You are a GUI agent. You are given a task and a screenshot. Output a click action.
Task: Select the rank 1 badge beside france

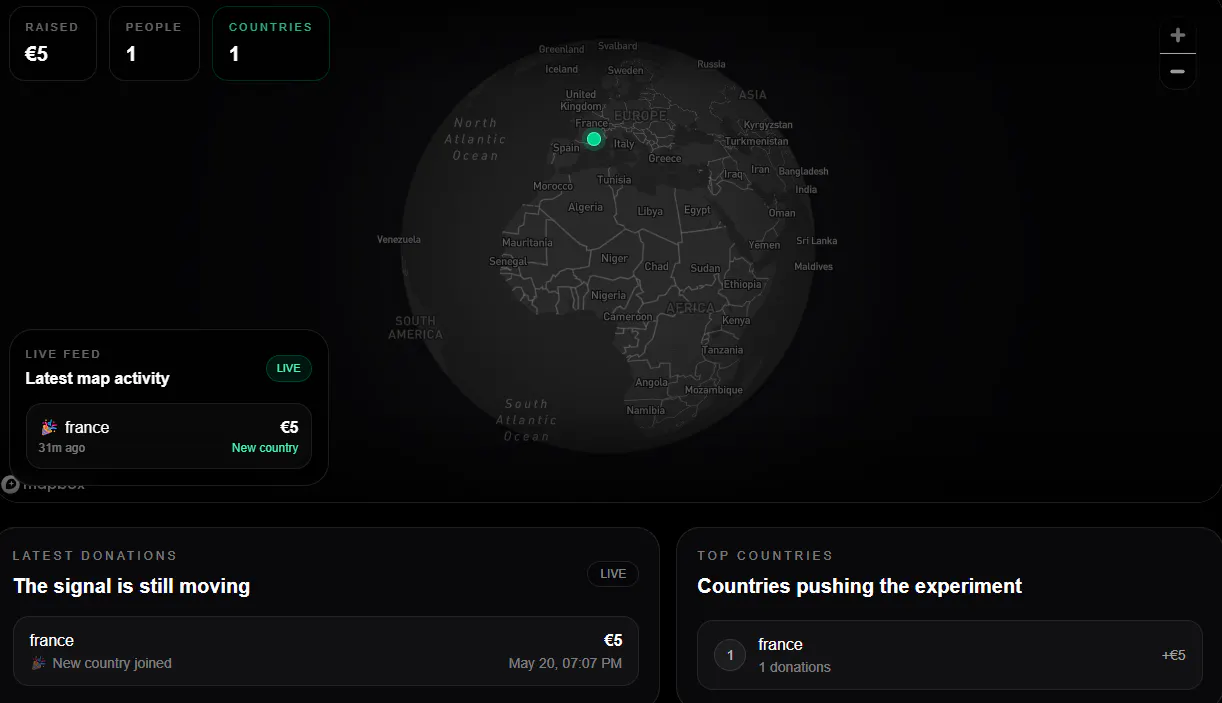pyautogui.click(x=730, y=655)
